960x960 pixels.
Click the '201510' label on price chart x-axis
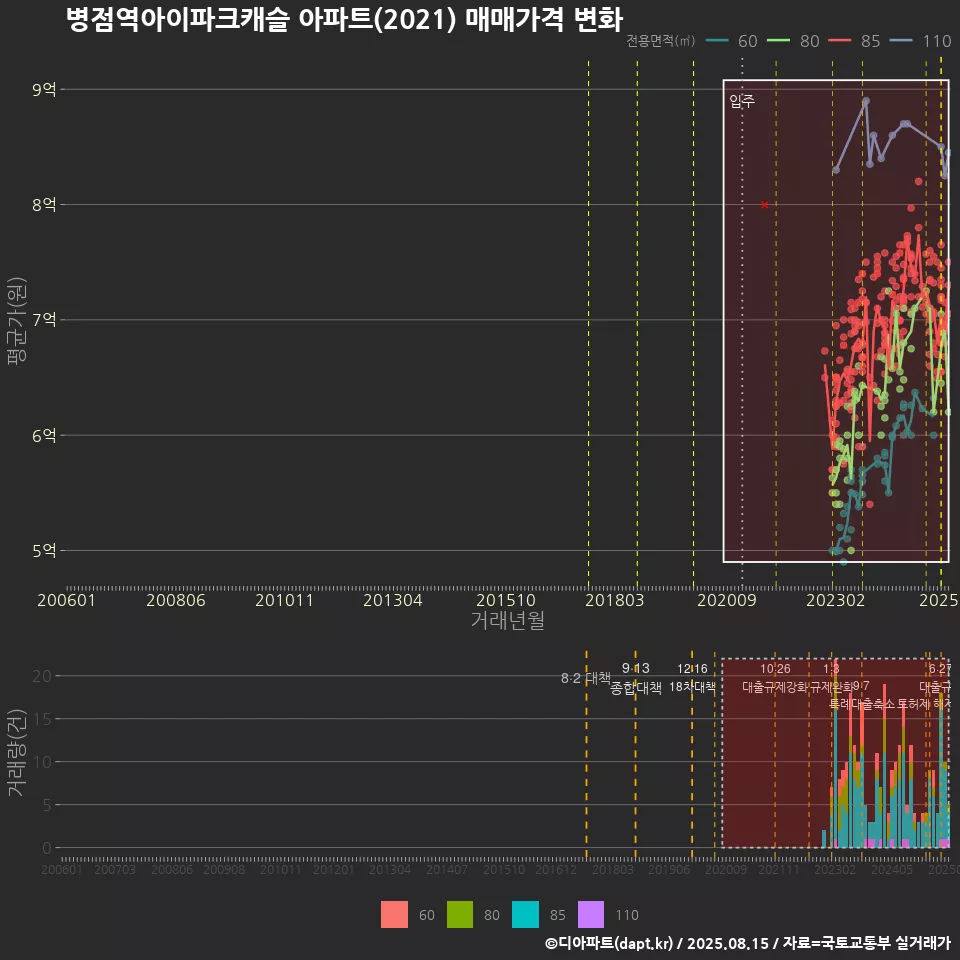[506, 600]
